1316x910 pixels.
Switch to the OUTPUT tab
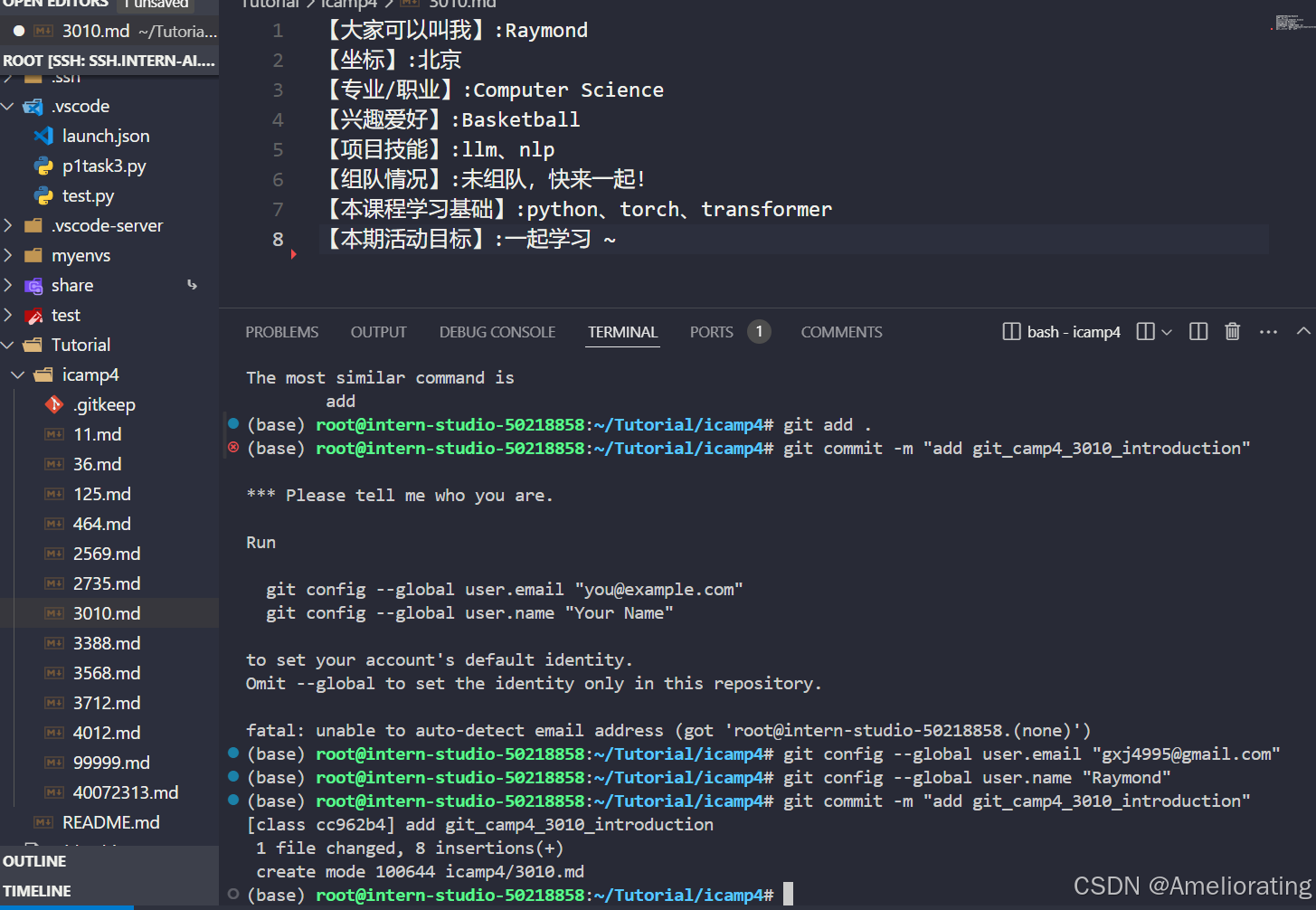point(378,331)
